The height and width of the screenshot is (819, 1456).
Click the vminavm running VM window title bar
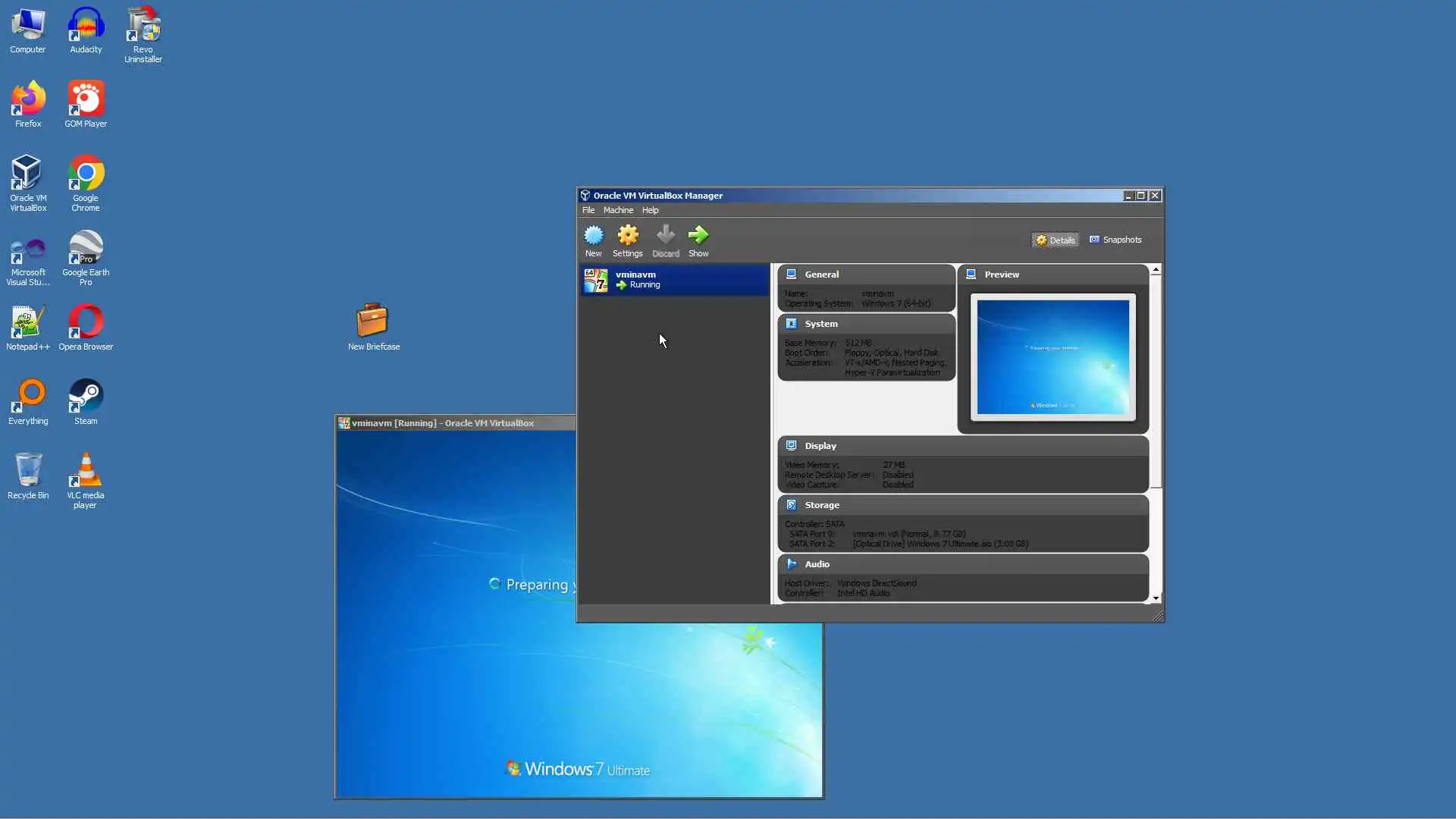click(x=455, y=423)
